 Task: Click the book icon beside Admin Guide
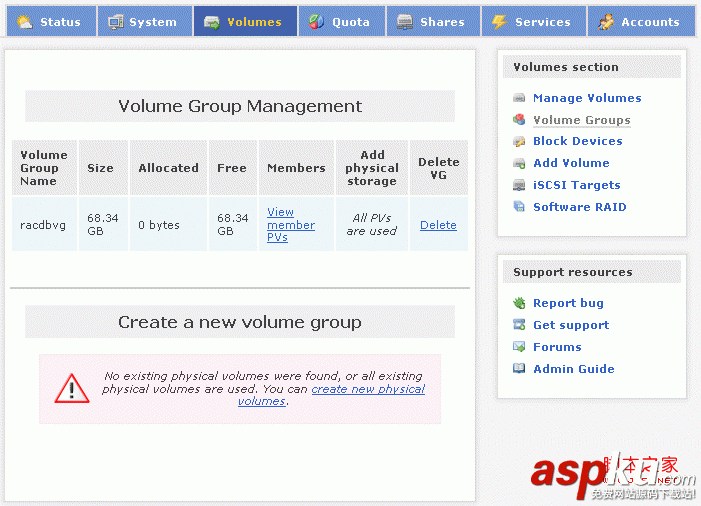(519, 368)
